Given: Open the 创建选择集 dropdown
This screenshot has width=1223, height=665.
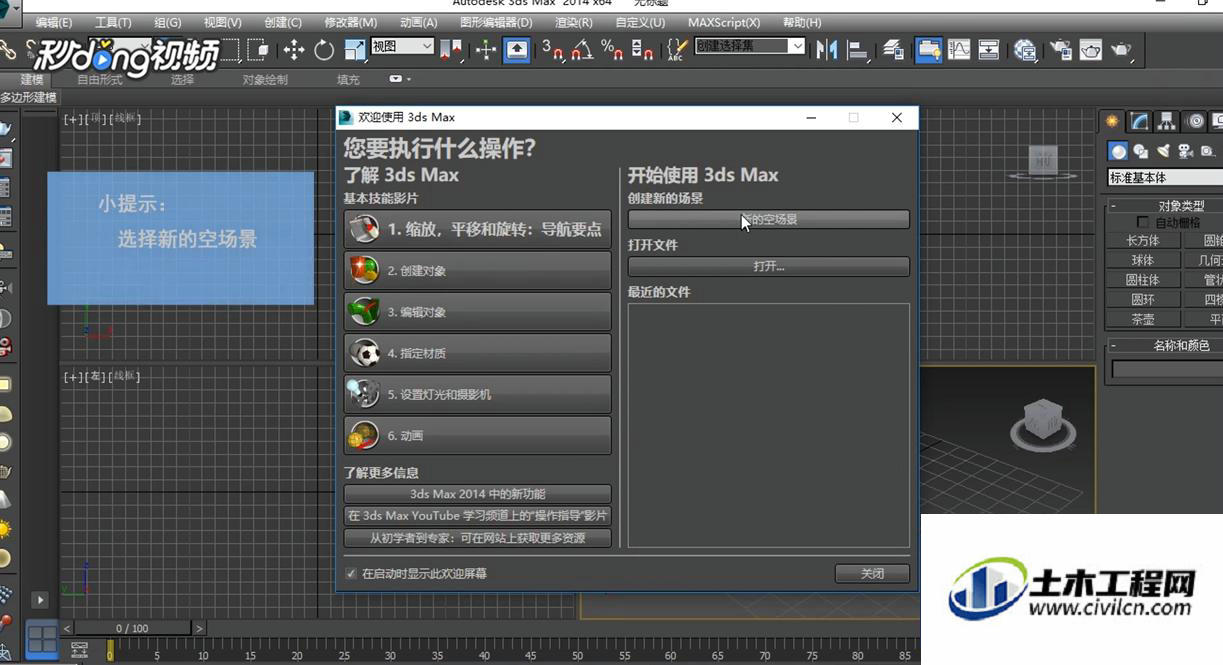Looking at the screenshot, I should click(750, 46).
